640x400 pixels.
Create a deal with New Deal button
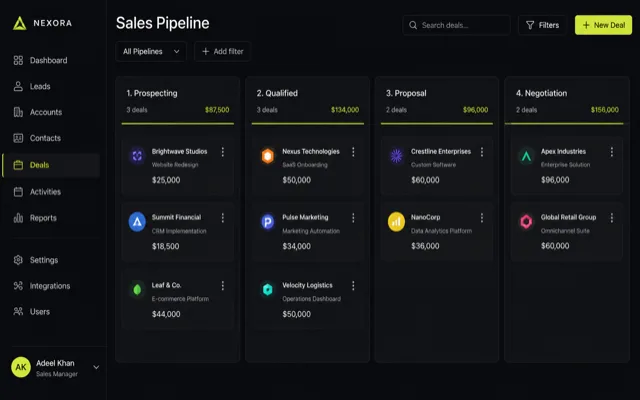click(603, 25)
